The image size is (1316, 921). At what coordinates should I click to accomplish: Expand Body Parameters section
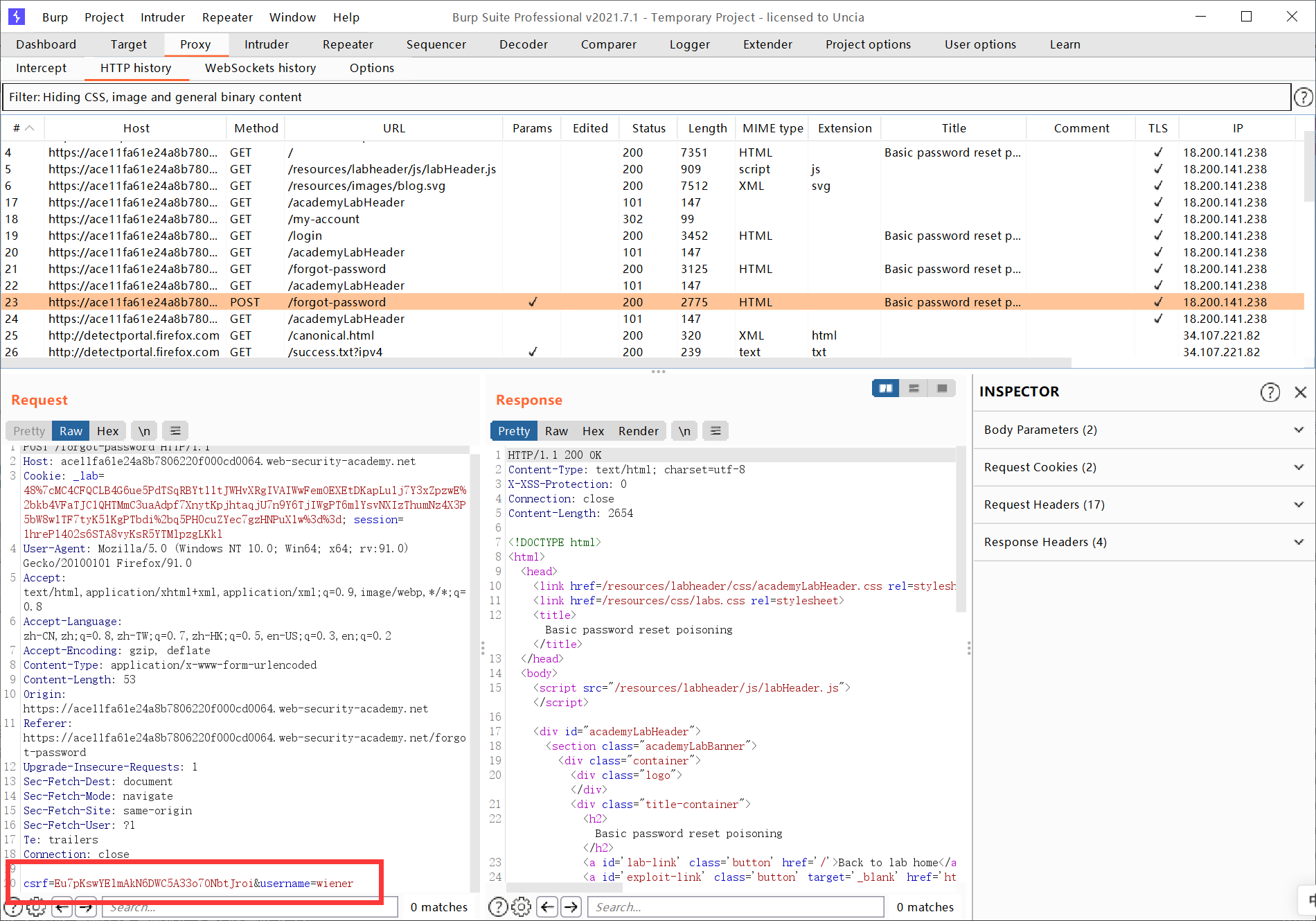1144,430
